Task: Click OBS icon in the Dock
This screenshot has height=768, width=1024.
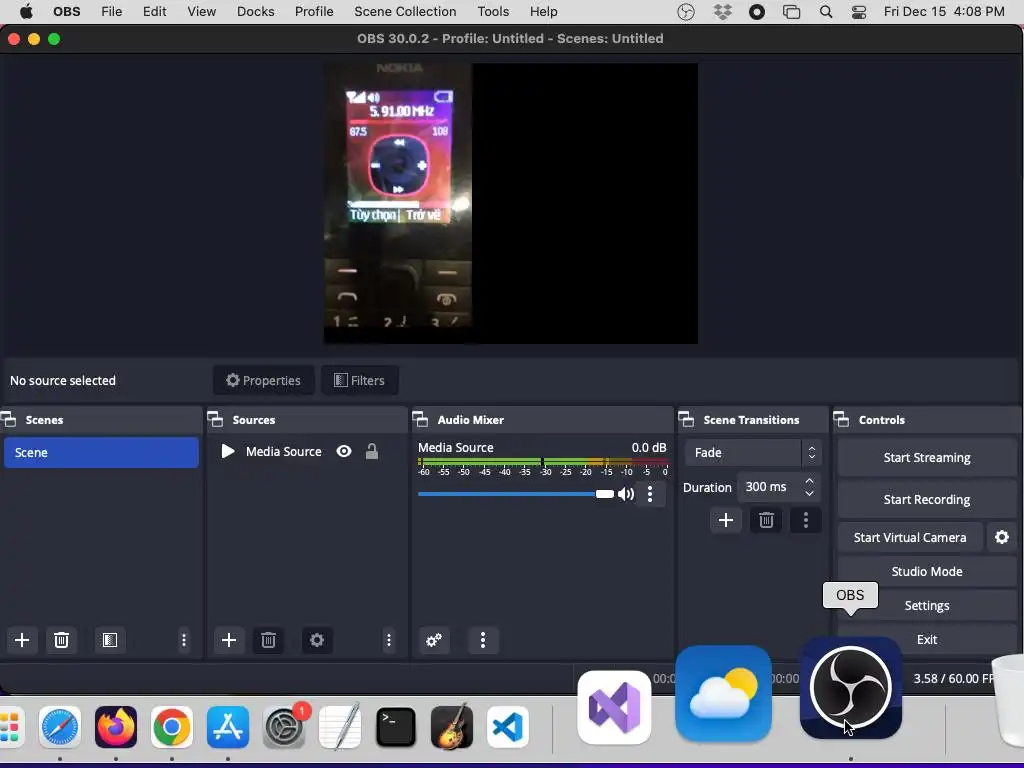Action: tap(851, 688)
